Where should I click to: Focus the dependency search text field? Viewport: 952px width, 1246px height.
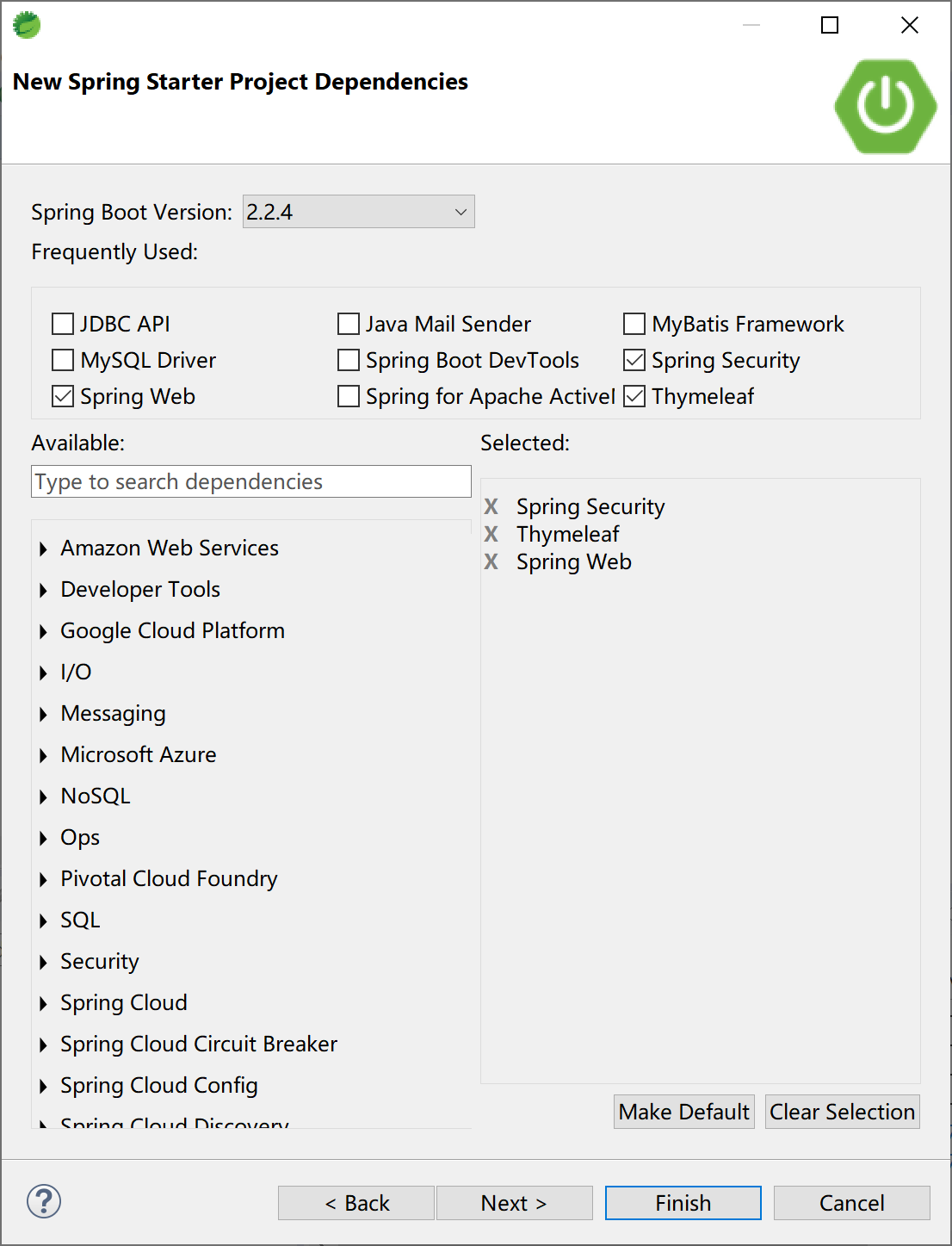pos(250,481)
